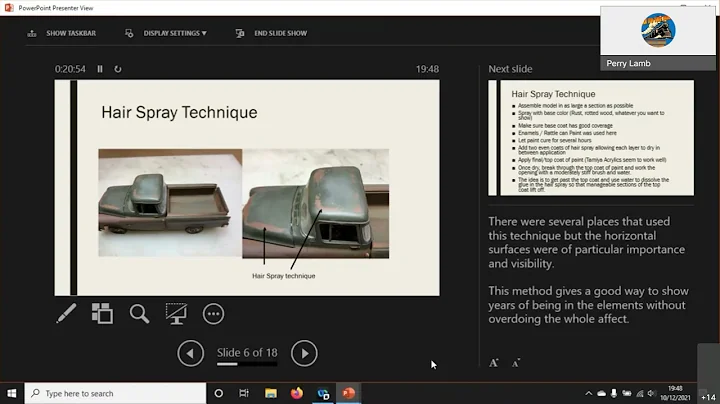Click the Slide 6 of 18 counter
Image resolution: width=720 pixels, height=404 pixels.
pyautogui.click(x=247, y=353)
